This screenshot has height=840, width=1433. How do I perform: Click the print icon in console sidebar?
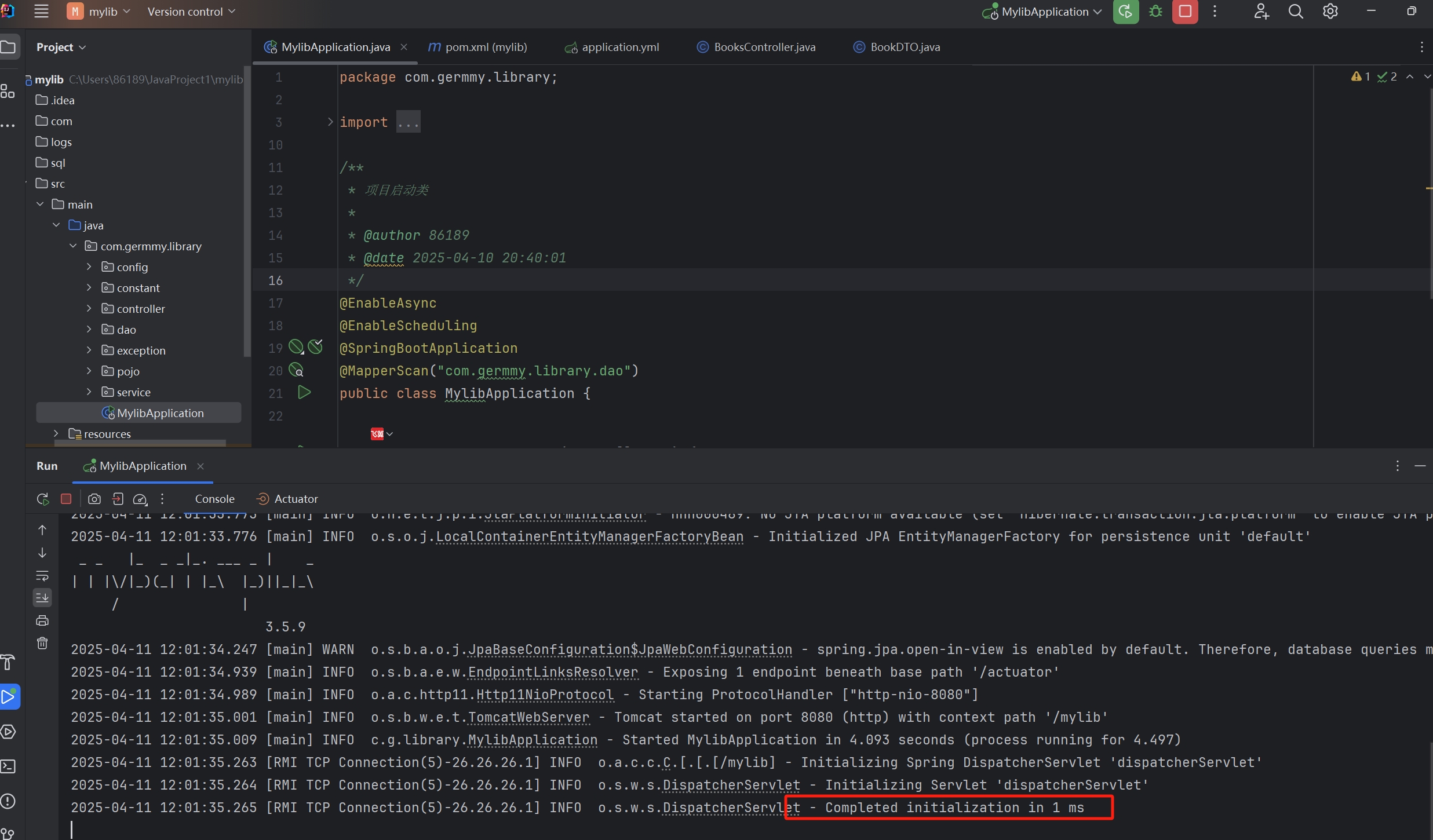click(x=42, y=620)
